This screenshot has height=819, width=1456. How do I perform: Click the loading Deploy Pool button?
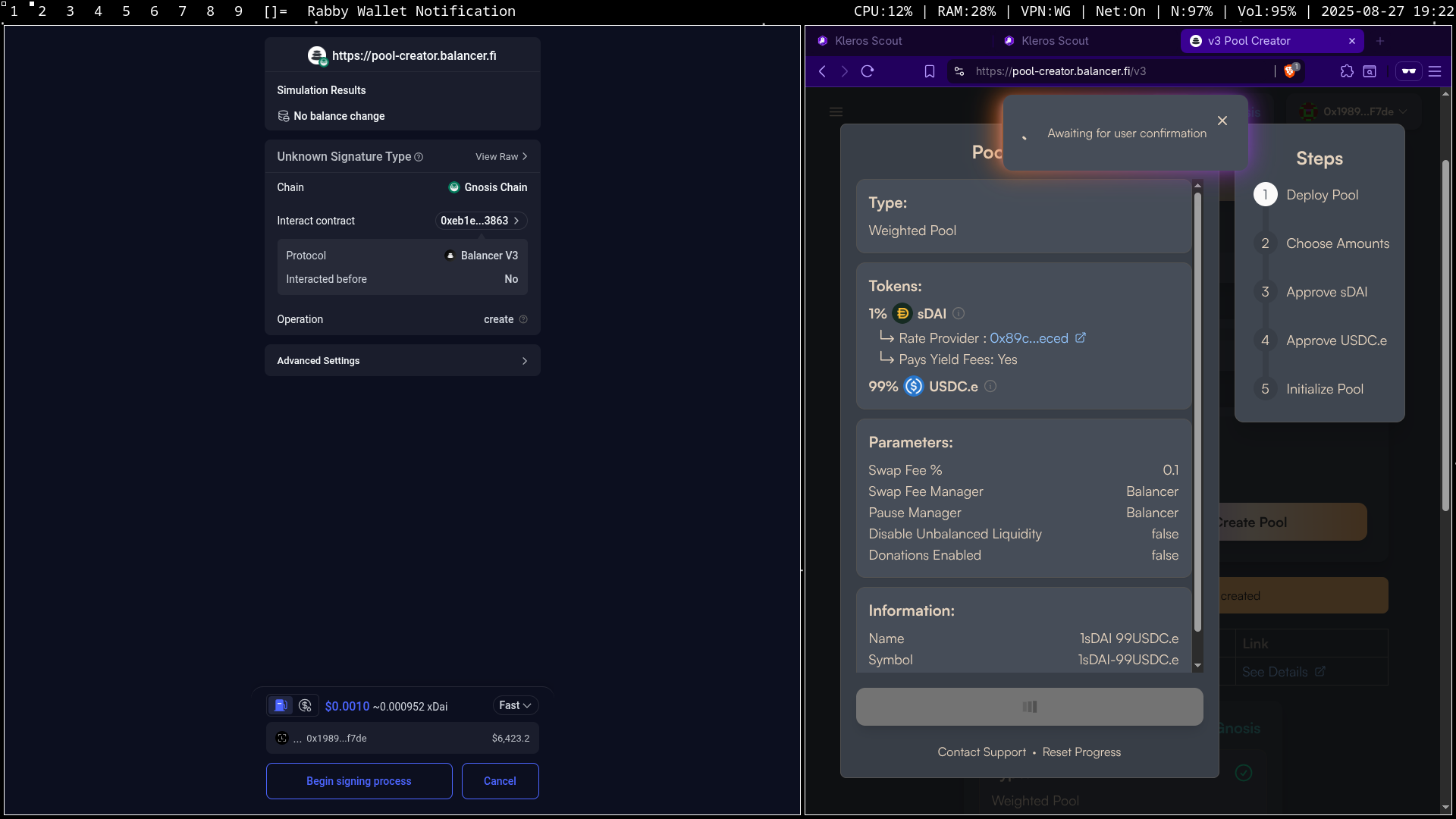pyautogui.click(x=1029, y=707)
